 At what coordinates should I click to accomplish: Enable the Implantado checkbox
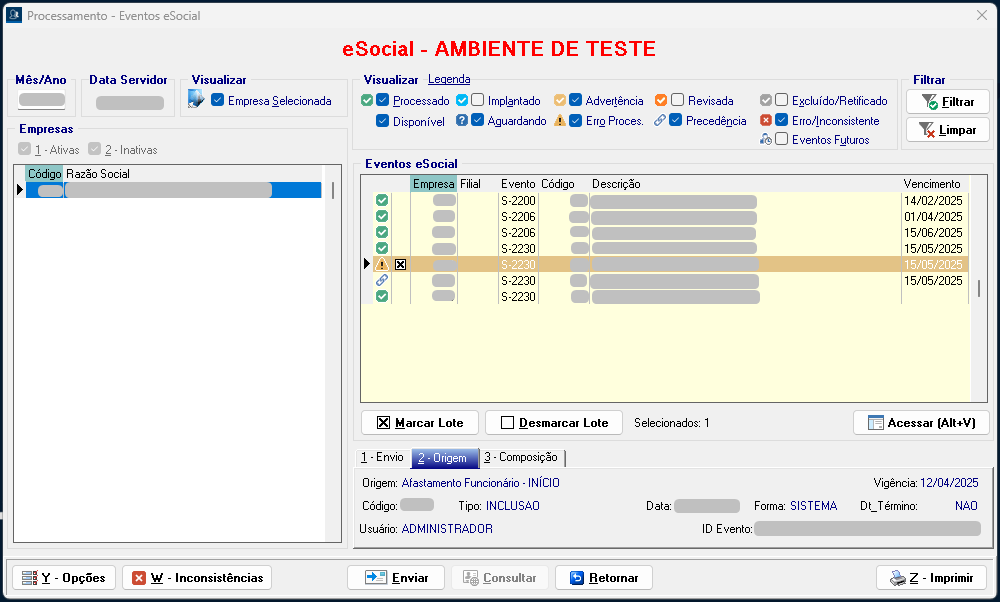tap(478, 101)
